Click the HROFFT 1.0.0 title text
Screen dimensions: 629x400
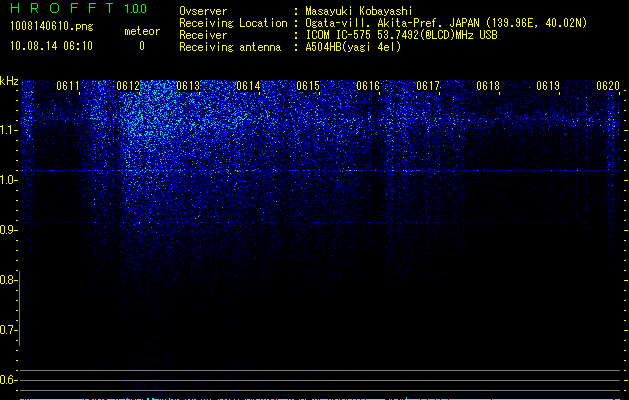(x=79, y=8)
